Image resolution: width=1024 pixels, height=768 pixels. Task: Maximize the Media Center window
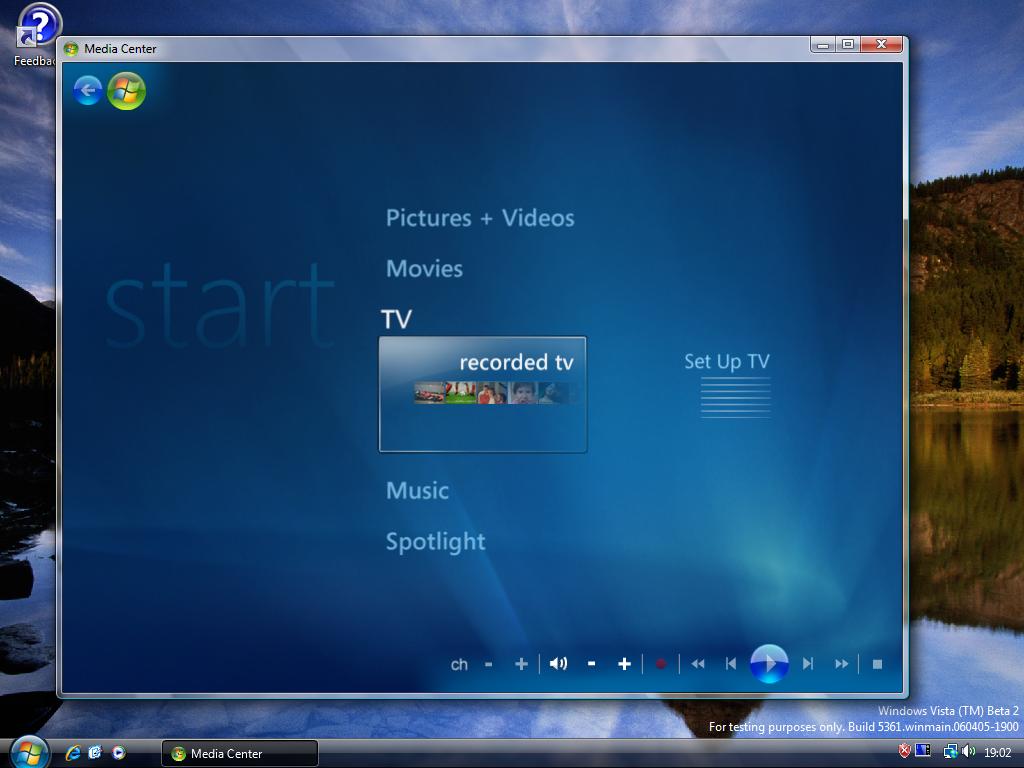coord(848,44)
